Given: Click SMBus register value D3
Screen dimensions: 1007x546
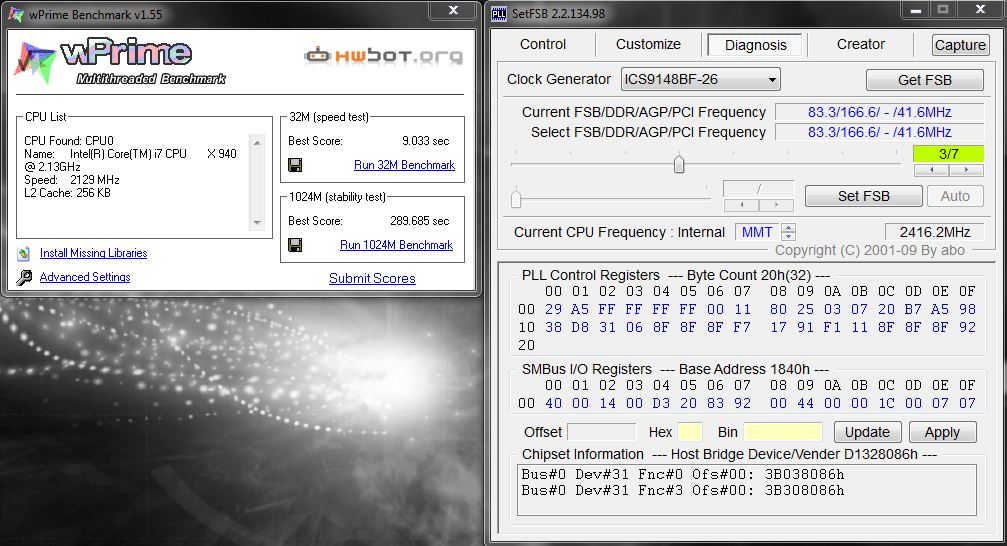Looking at the screenshot, I should pyautogui.click(x=661, y=403).
